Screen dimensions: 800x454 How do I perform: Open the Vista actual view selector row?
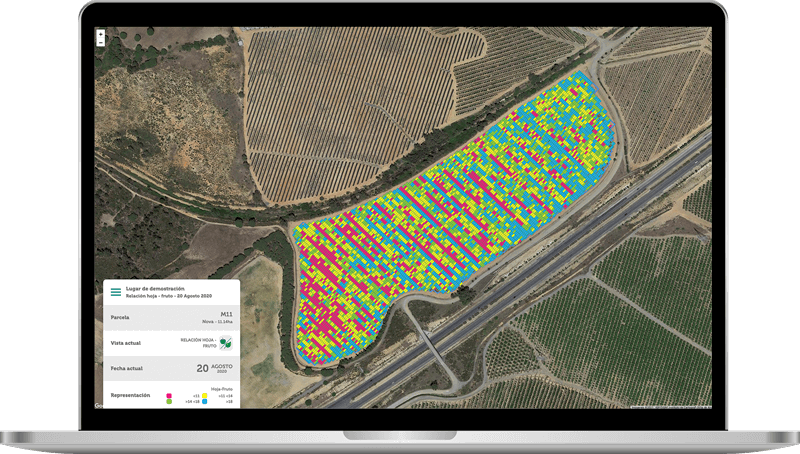(170, 343)
